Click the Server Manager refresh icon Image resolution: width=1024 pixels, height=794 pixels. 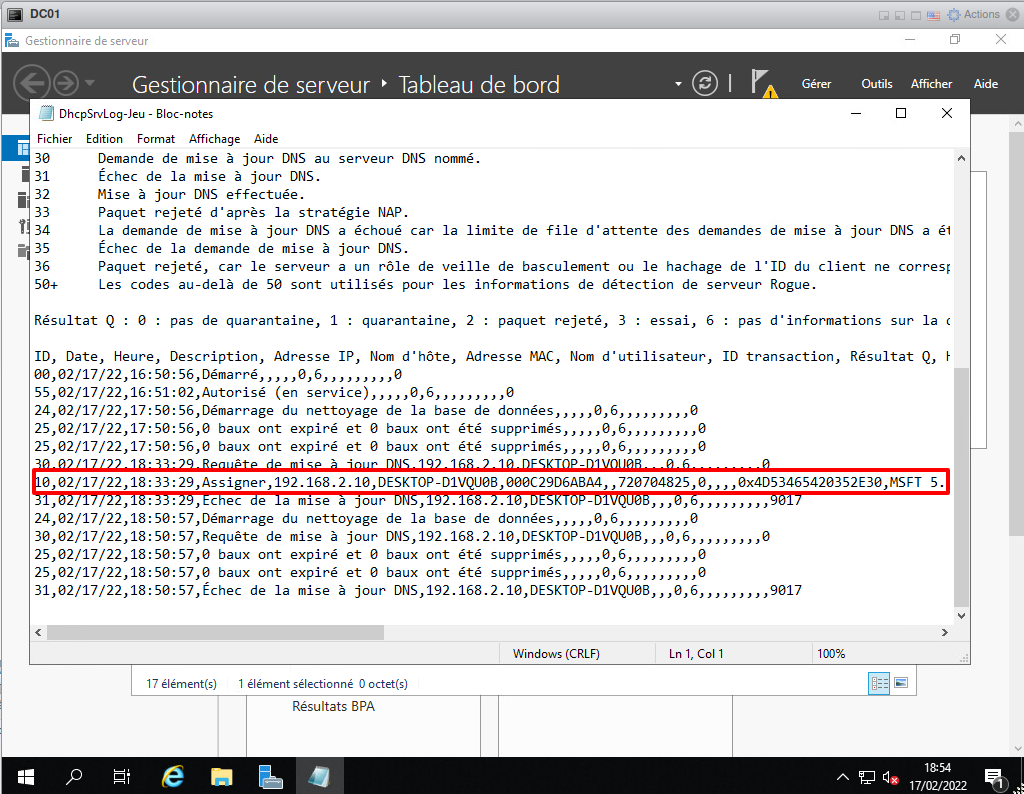point(705,83)
